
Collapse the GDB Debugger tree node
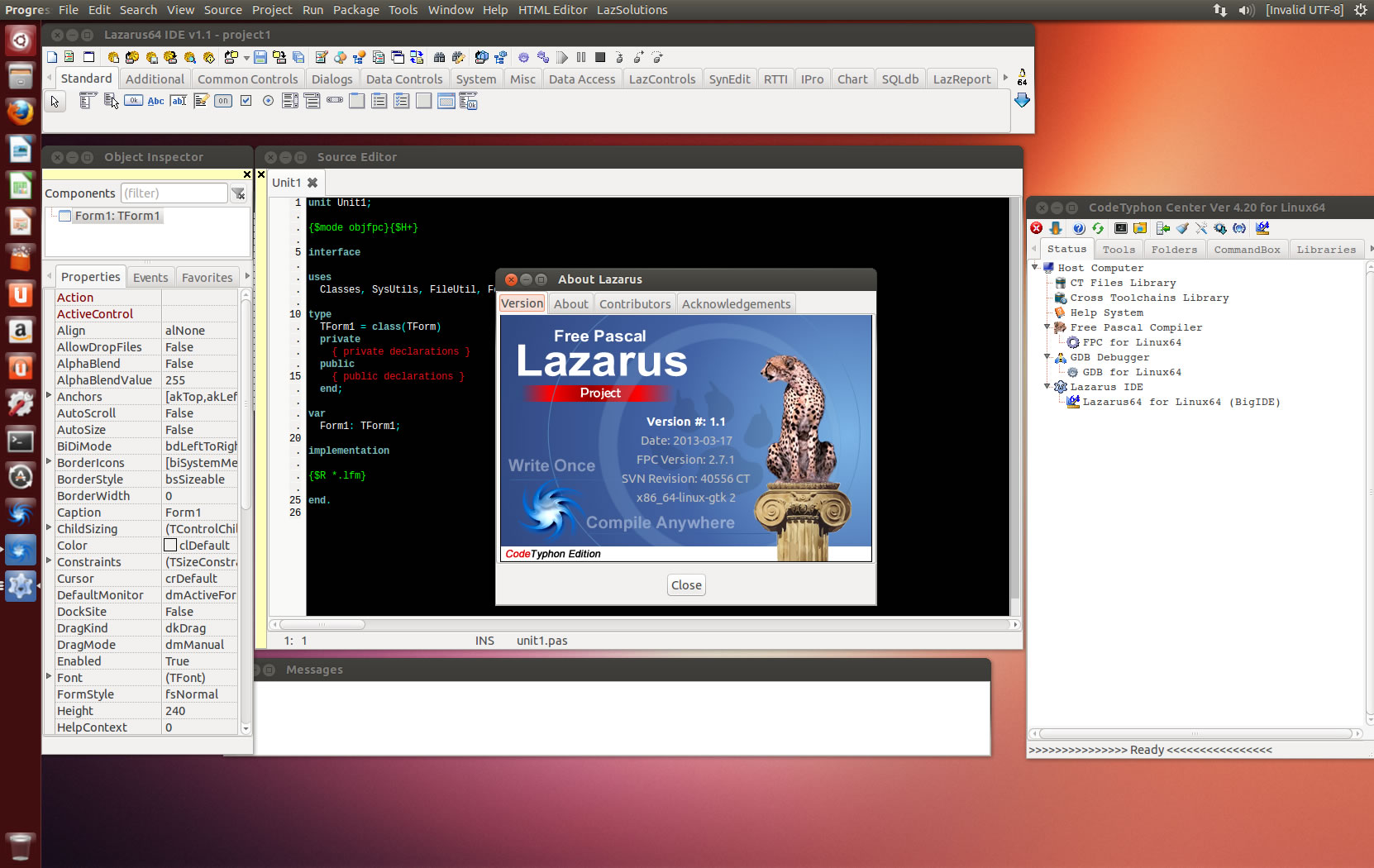(1047, 356)
